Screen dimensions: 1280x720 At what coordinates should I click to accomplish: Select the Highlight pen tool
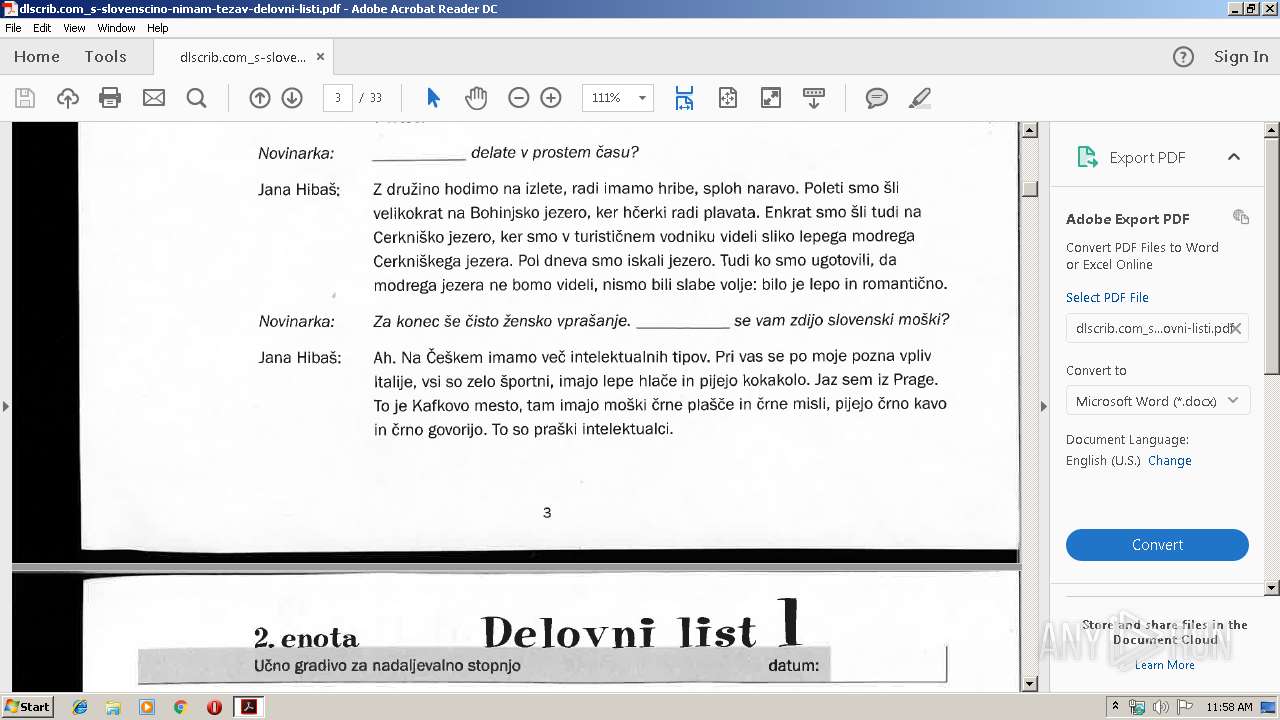tap(920, 98)
